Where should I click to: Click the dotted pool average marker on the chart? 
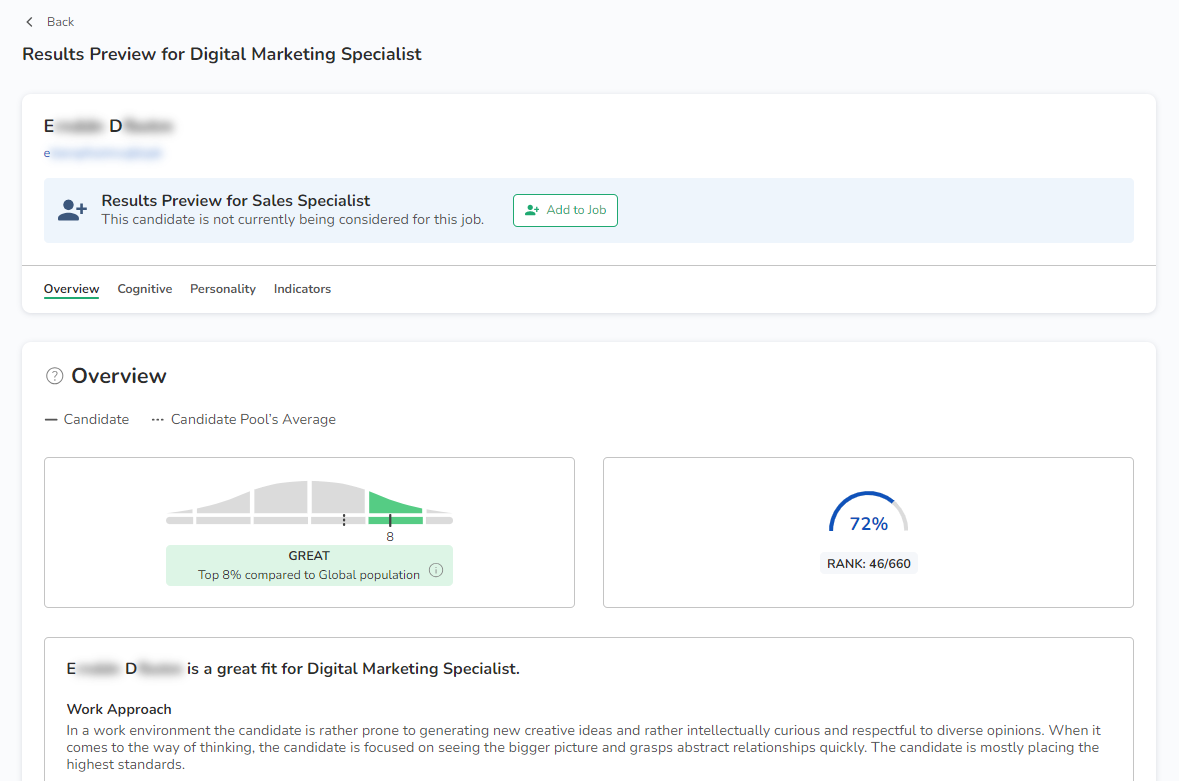click(344, 520)
